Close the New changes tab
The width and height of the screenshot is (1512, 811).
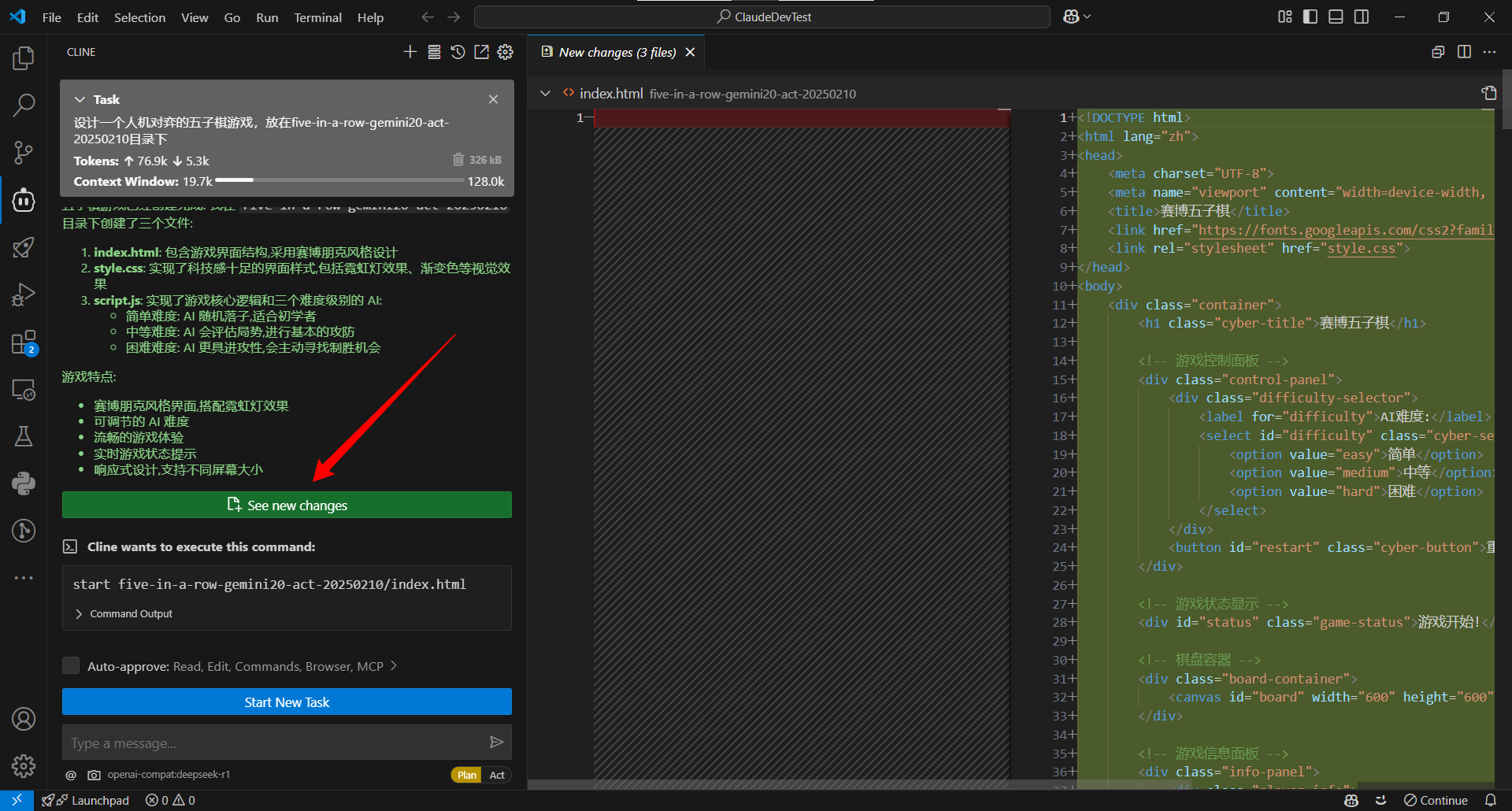[690, 52]
